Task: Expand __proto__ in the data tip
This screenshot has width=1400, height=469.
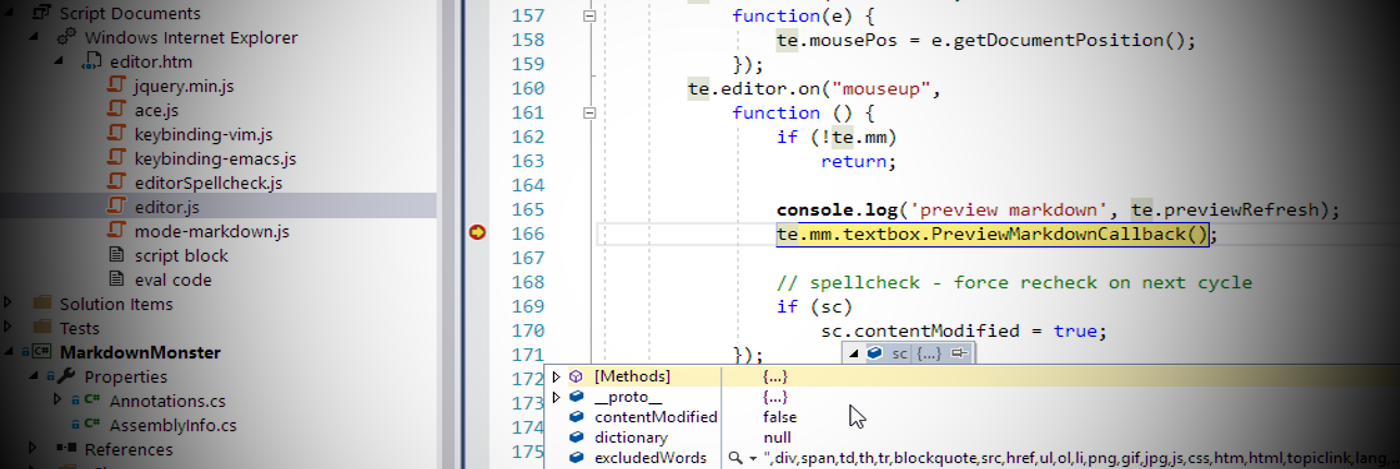Action: (557, 397)
